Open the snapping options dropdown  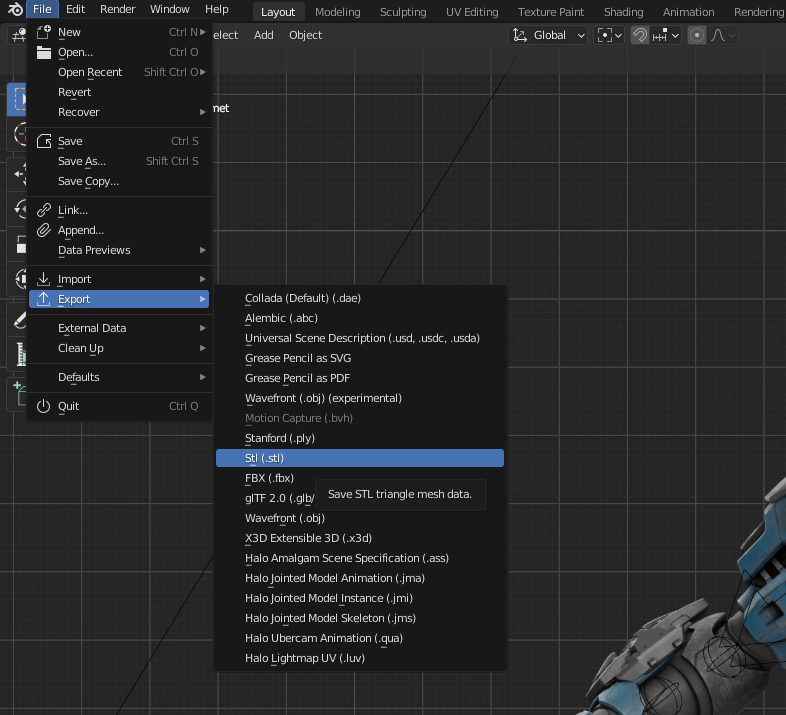pyautogui.click(x=665, y=36)
